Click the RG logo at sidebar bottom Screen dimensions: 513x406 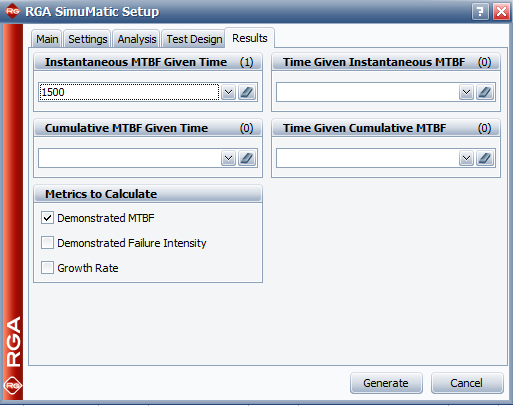point(13,385)
